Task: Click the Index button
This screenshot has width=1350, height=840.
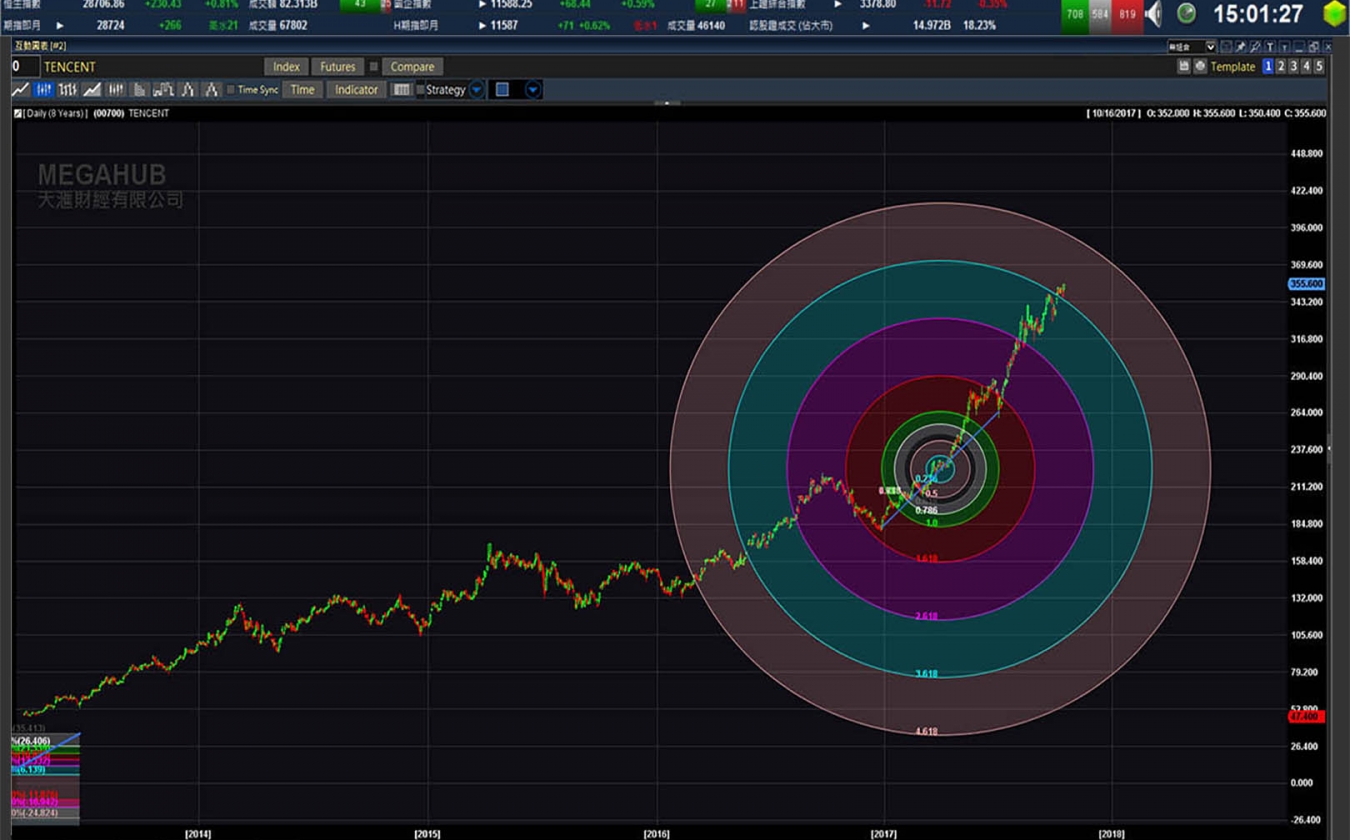Action: point(286,67)
